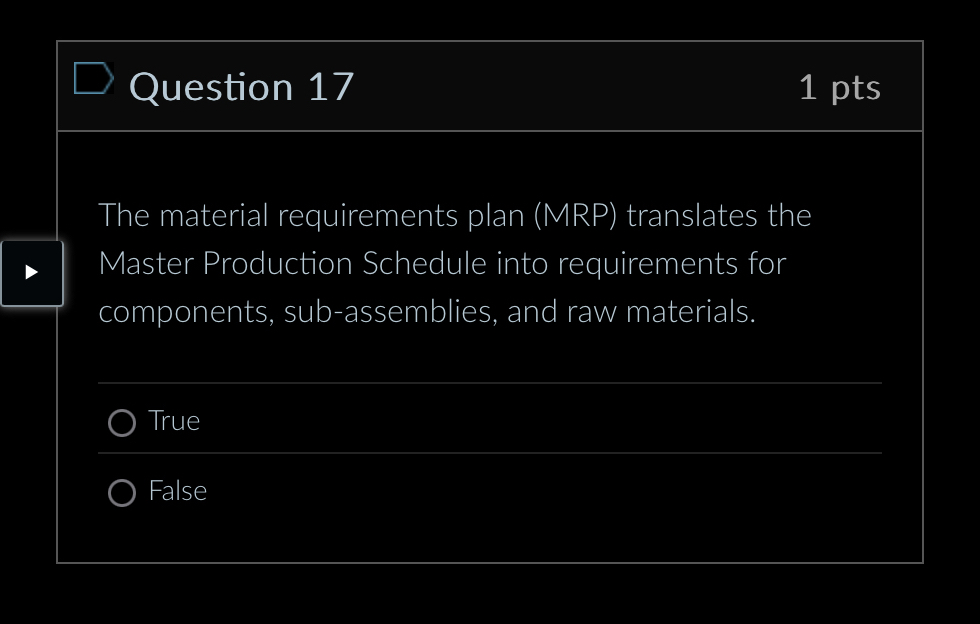Click the Question 17 header title

tap(241, 87)
